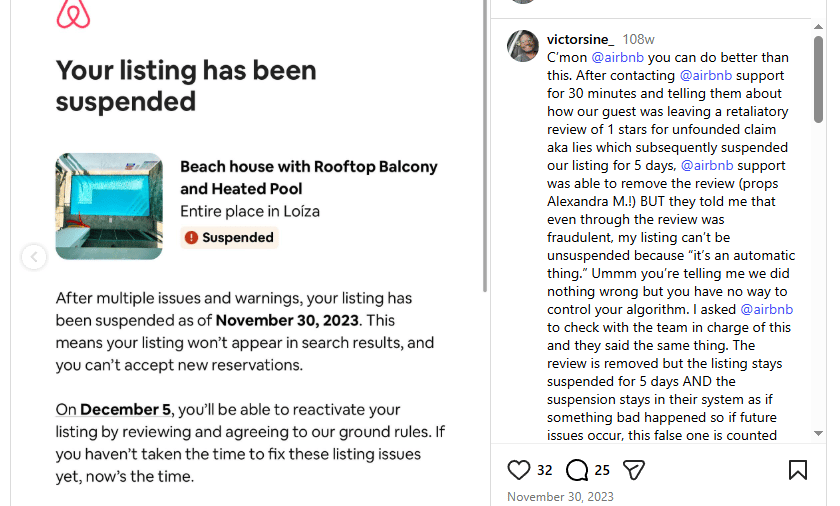Click the November 30, 2023 post date
The image size is (840, 506).
(560, 496)
